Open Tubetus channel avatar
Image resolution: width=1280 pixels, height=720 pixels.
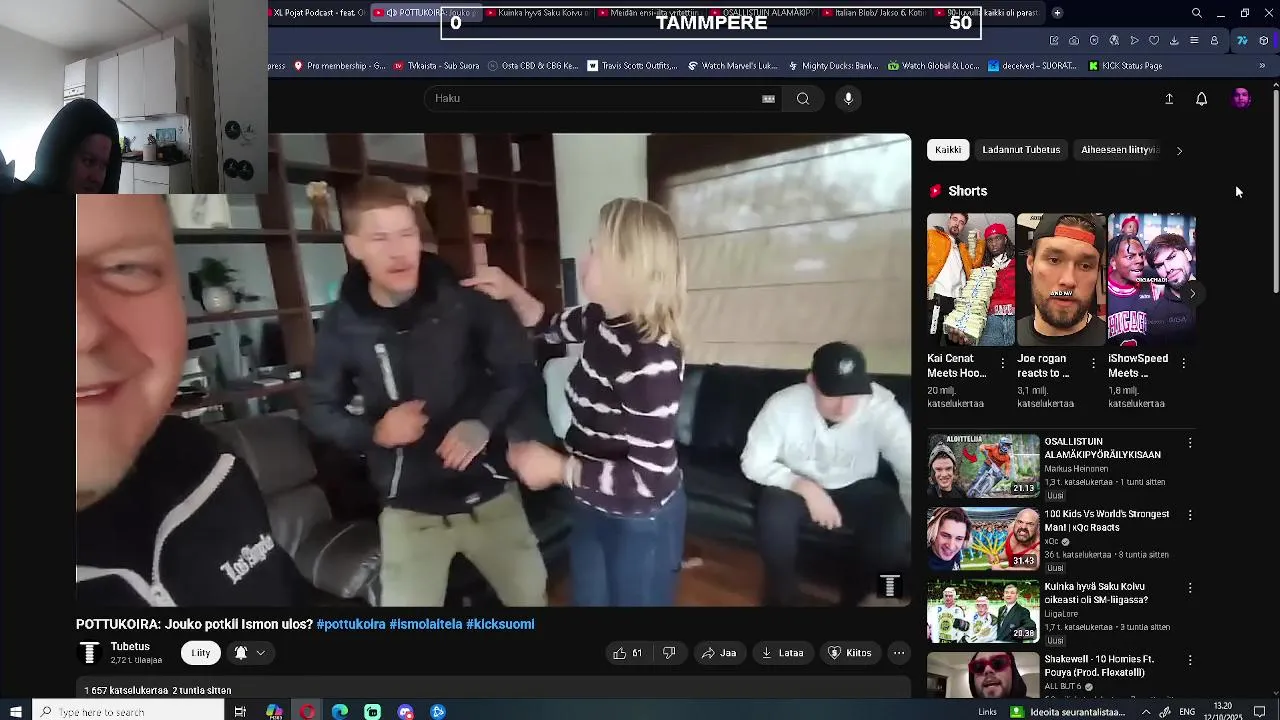click(89, 653)
